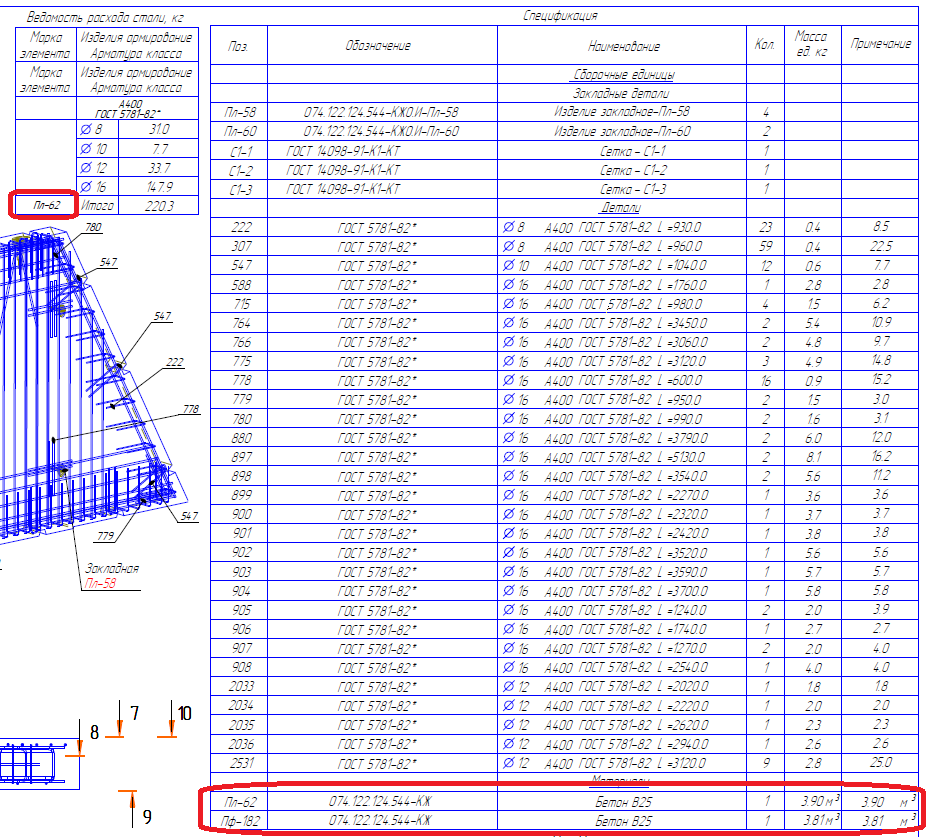This screenshot has width=934, height=837.
Task: Click the Спецификация table title
Action: click(x=561, y=16)
